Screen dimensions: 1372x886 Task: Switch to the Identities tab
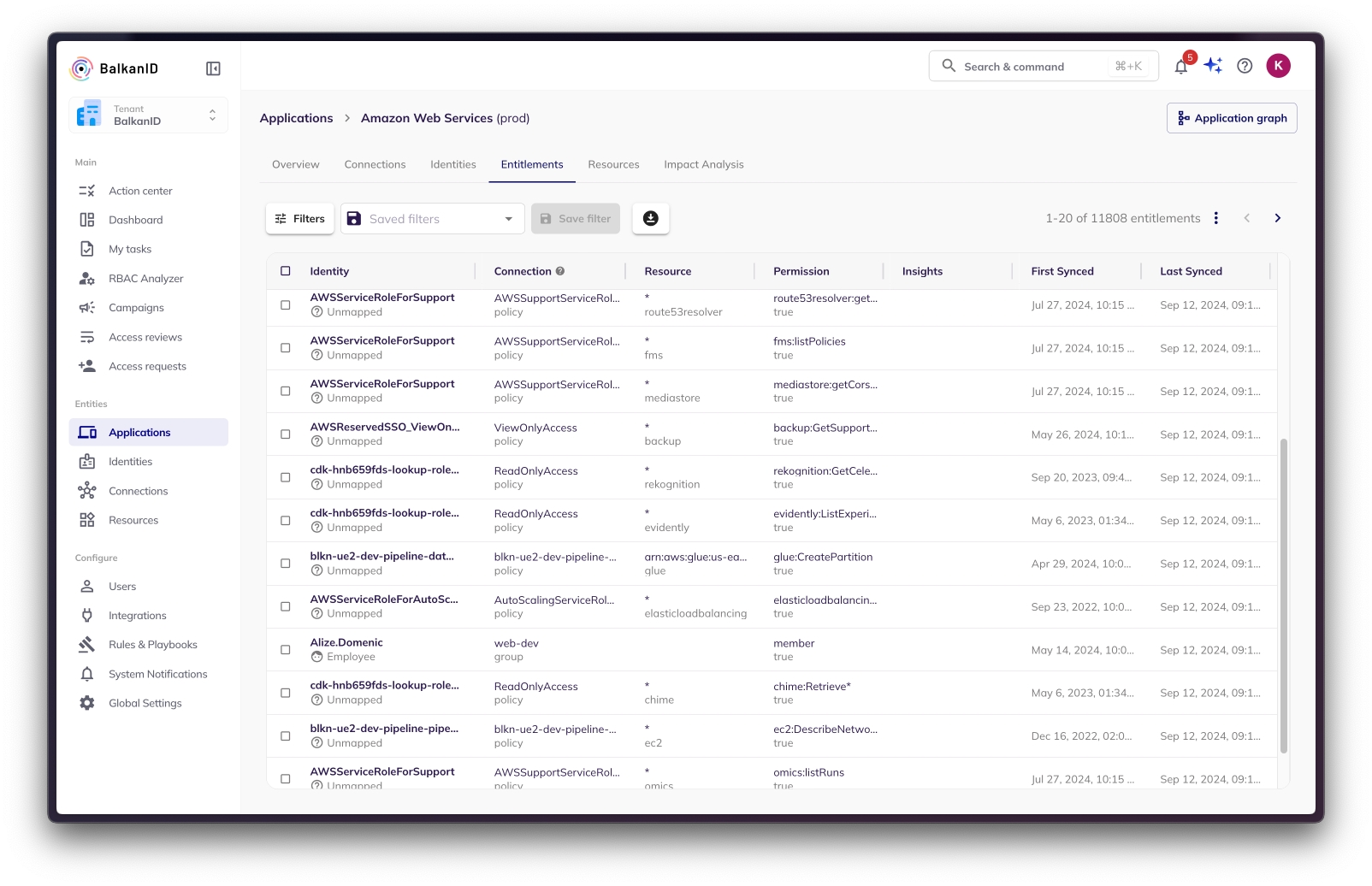click(x=453, y=164)
